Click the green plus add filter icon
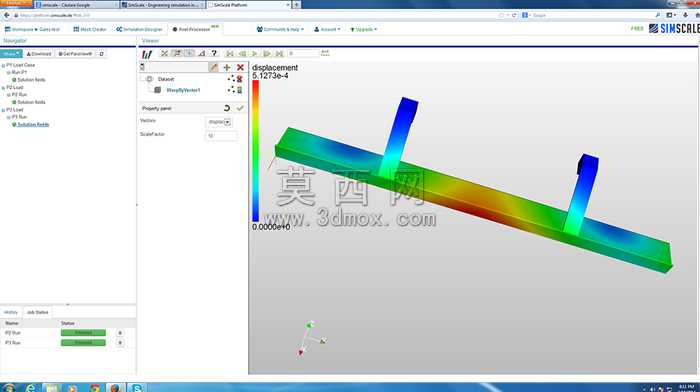 (227, 67)
